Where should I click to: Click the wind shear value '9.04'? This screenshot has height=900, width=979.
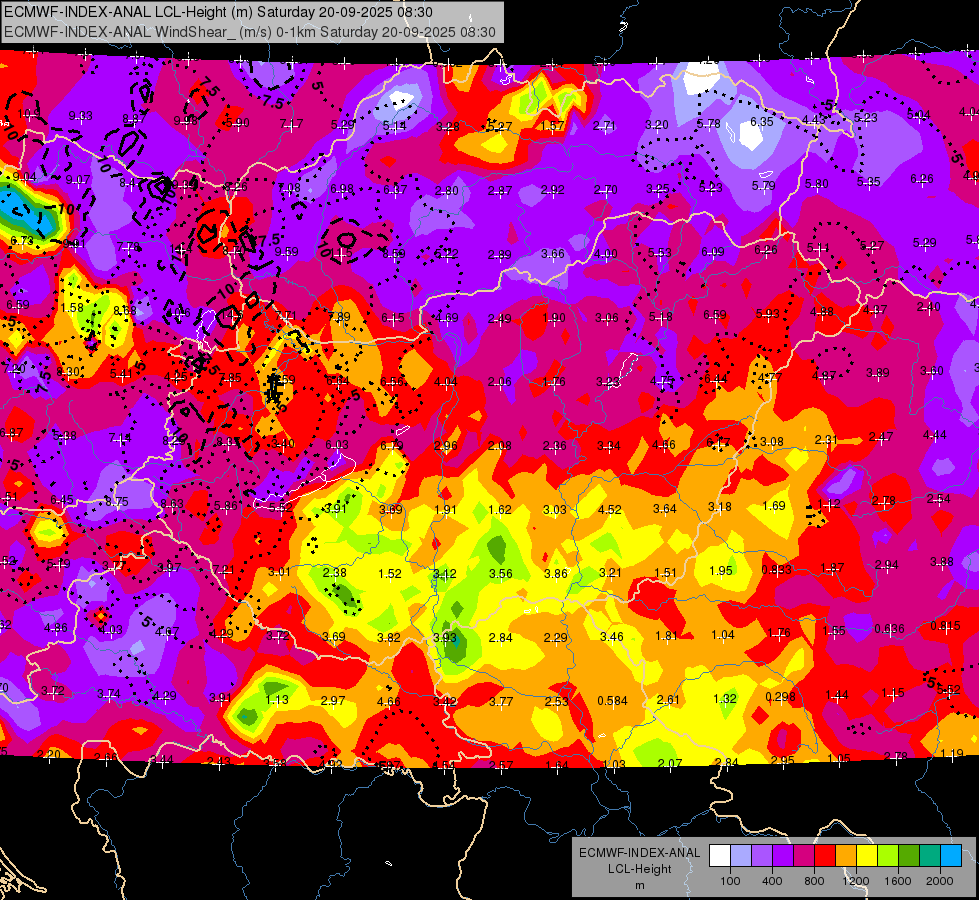pos(24,177)
